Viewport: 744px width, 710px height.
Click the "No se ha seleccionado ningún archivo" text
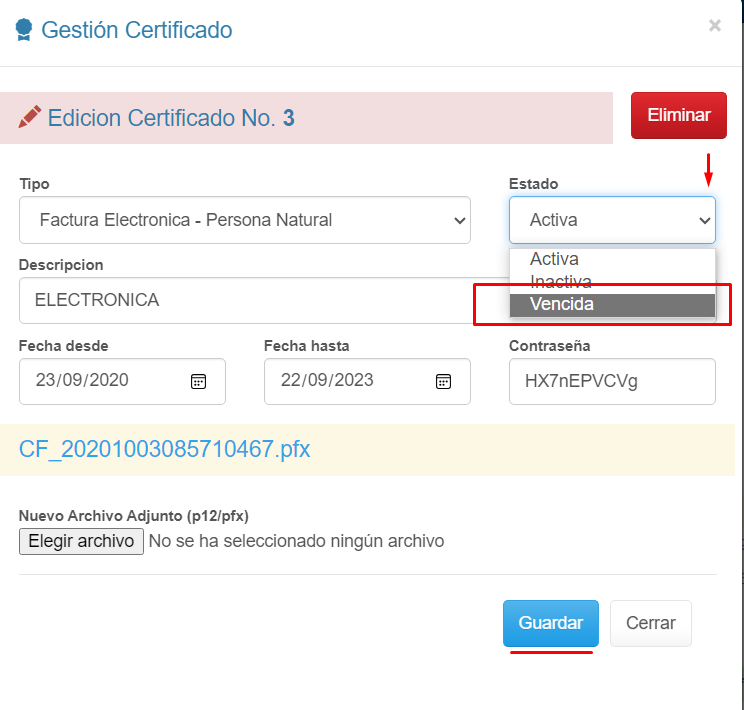(296, 541)
